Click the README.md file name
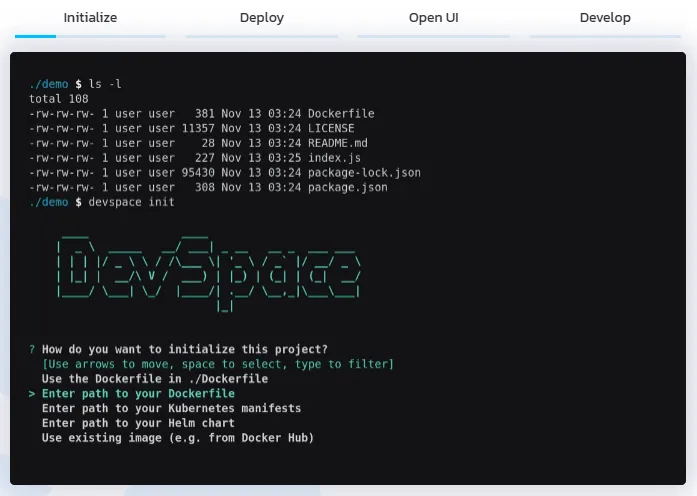Image resolution: width=697 pixels, height=496 pixels. [338, 143]
